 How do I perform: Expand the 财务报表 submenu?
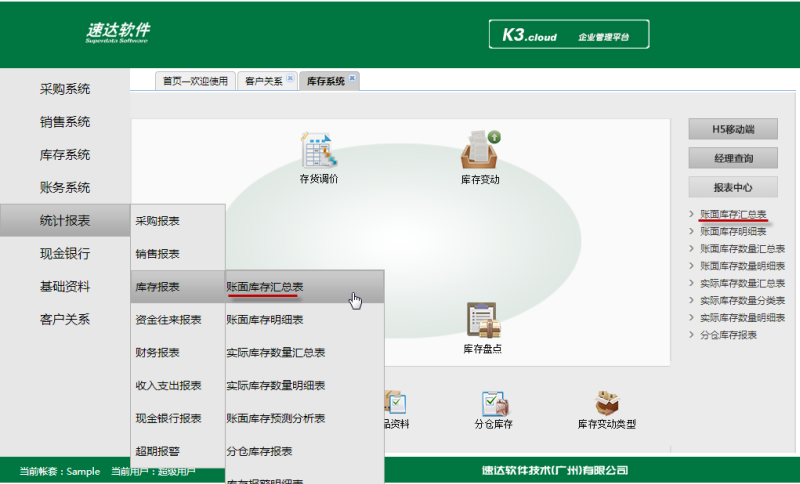(157, 352)
